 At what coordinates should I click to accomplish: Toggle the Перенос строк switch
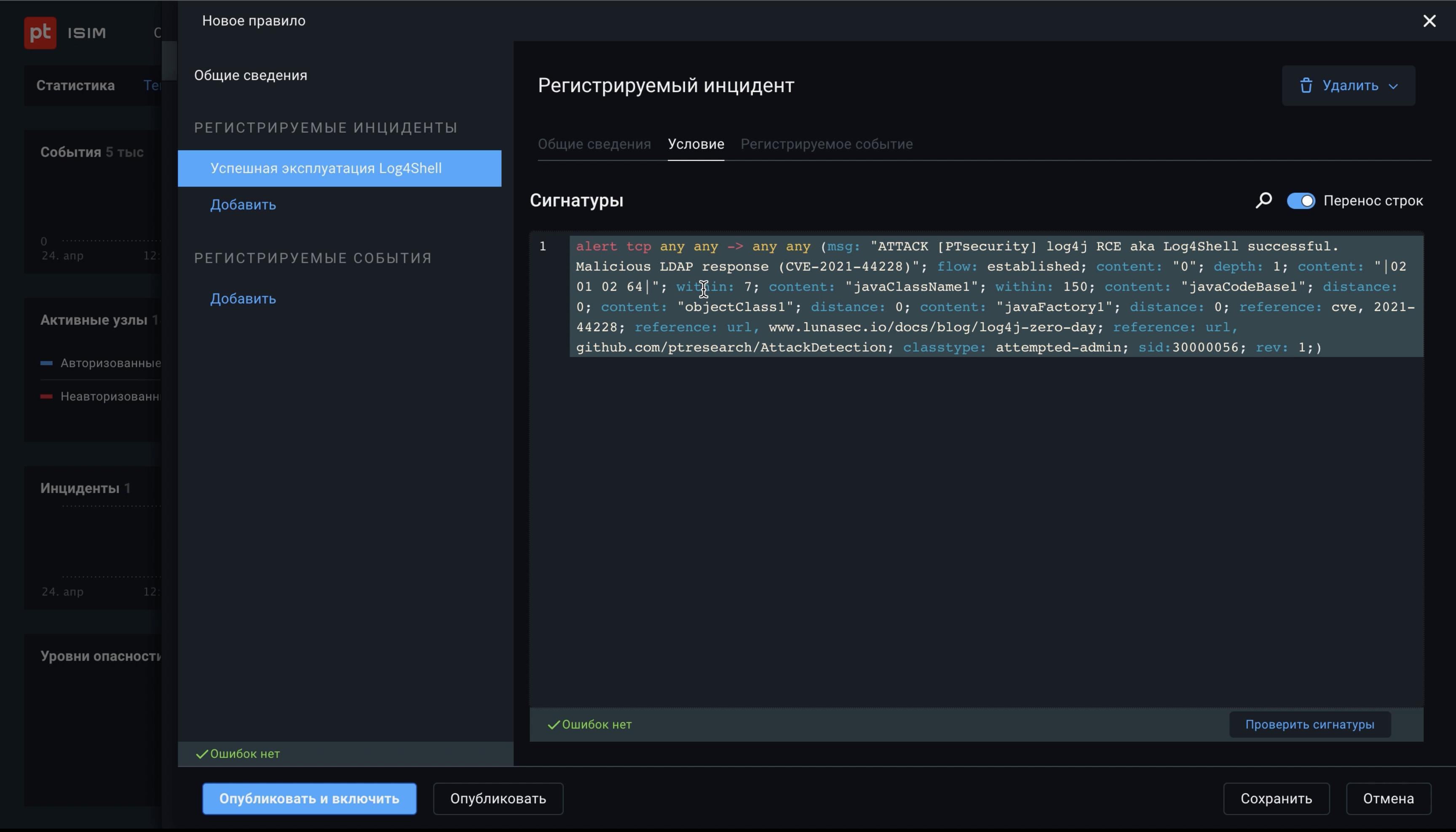coord(1301,200)
